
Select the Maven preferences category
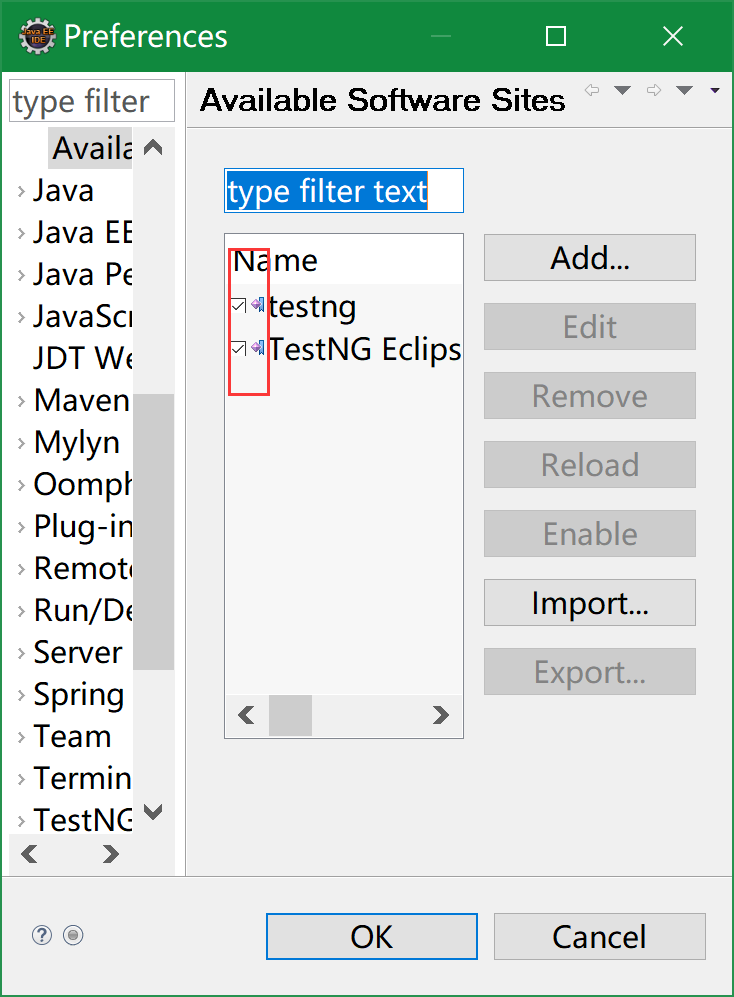pos(82,400)
